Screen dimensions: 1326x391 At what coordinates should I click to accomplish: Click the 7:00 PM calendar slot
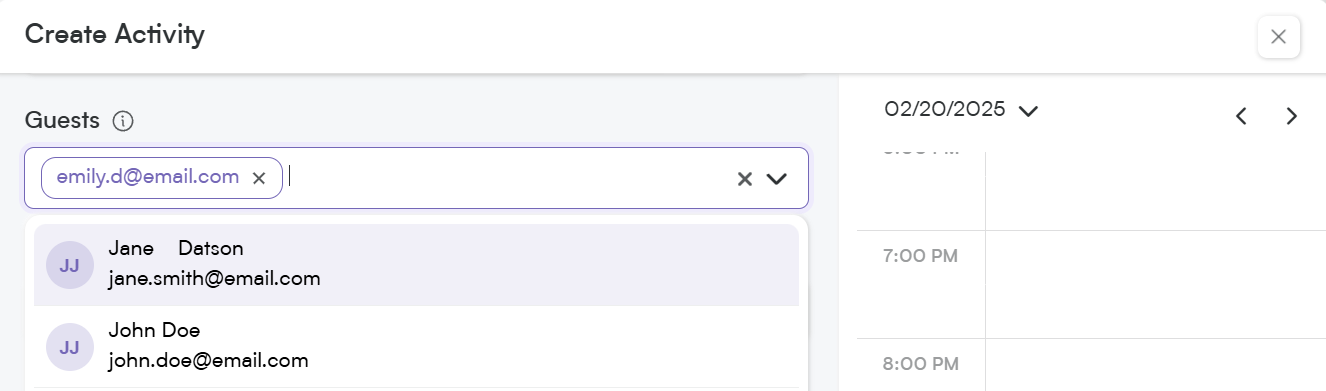pos(1155,284)
